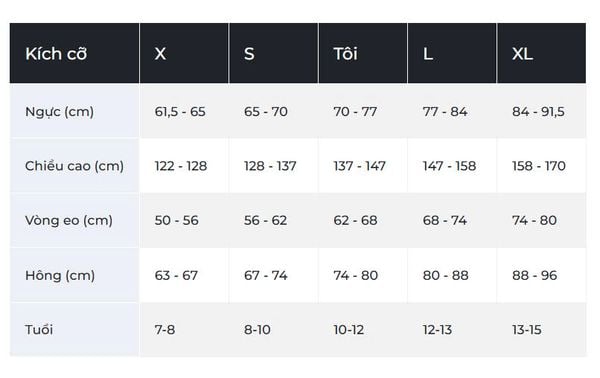
Task: Select the L size column header
Action: (x=452, y=53)
